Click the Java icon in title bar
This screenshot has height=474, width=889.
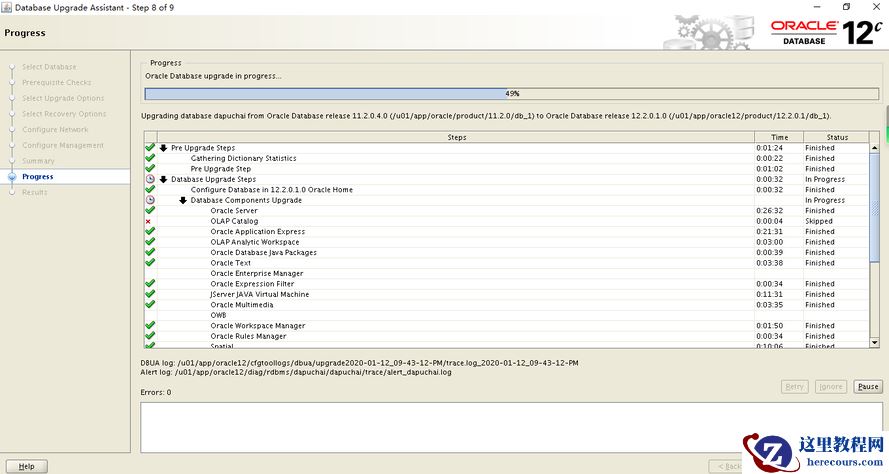tap(6, 7)
